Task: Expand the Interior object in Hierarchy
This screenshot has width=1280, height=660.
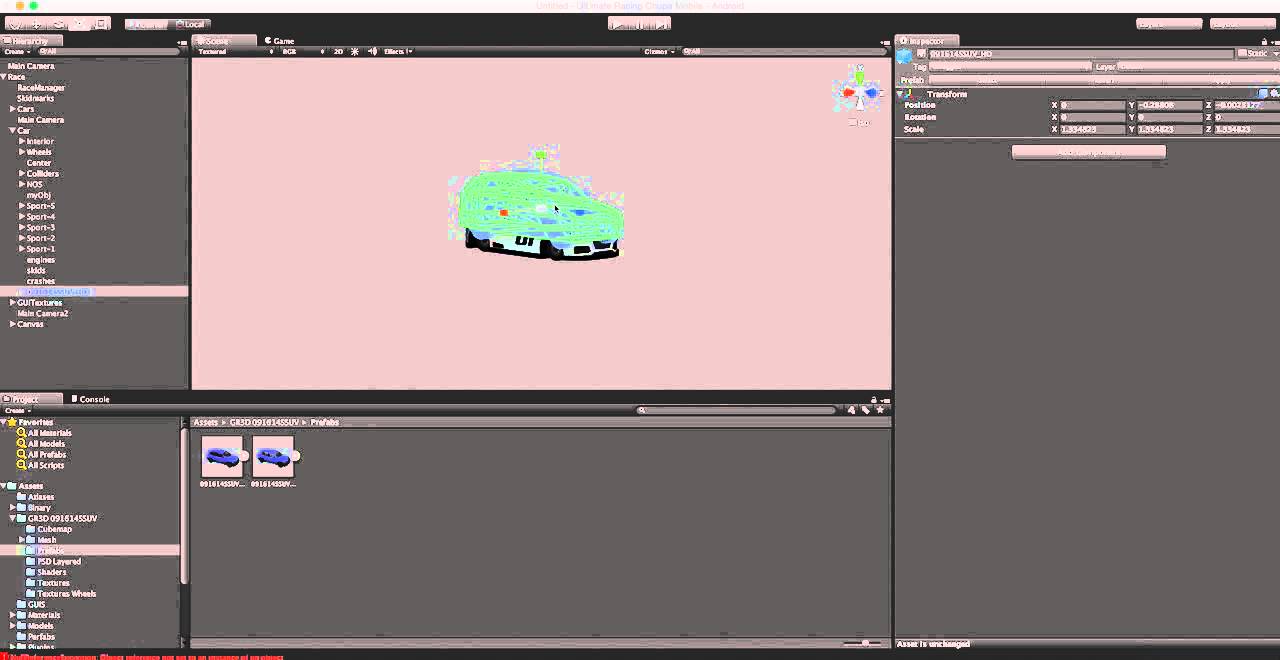Action: (22, 142)
